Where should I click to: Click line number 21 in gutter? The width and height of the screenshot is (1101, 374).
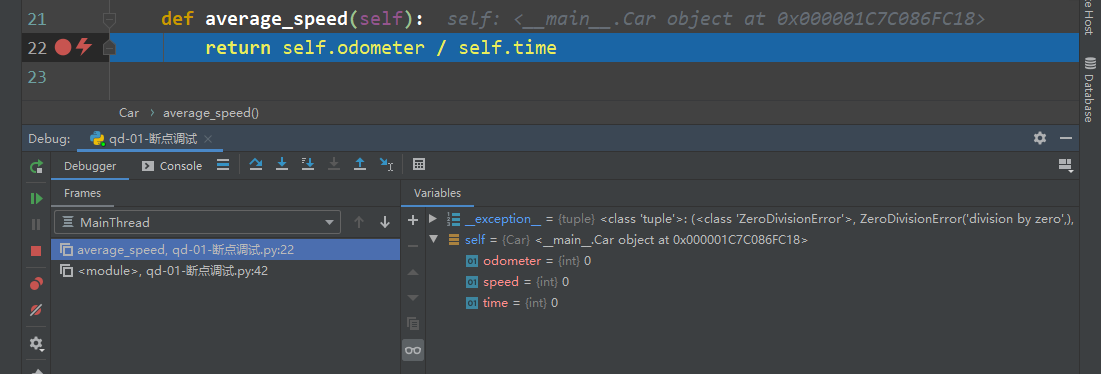click(x=37, y=20)
